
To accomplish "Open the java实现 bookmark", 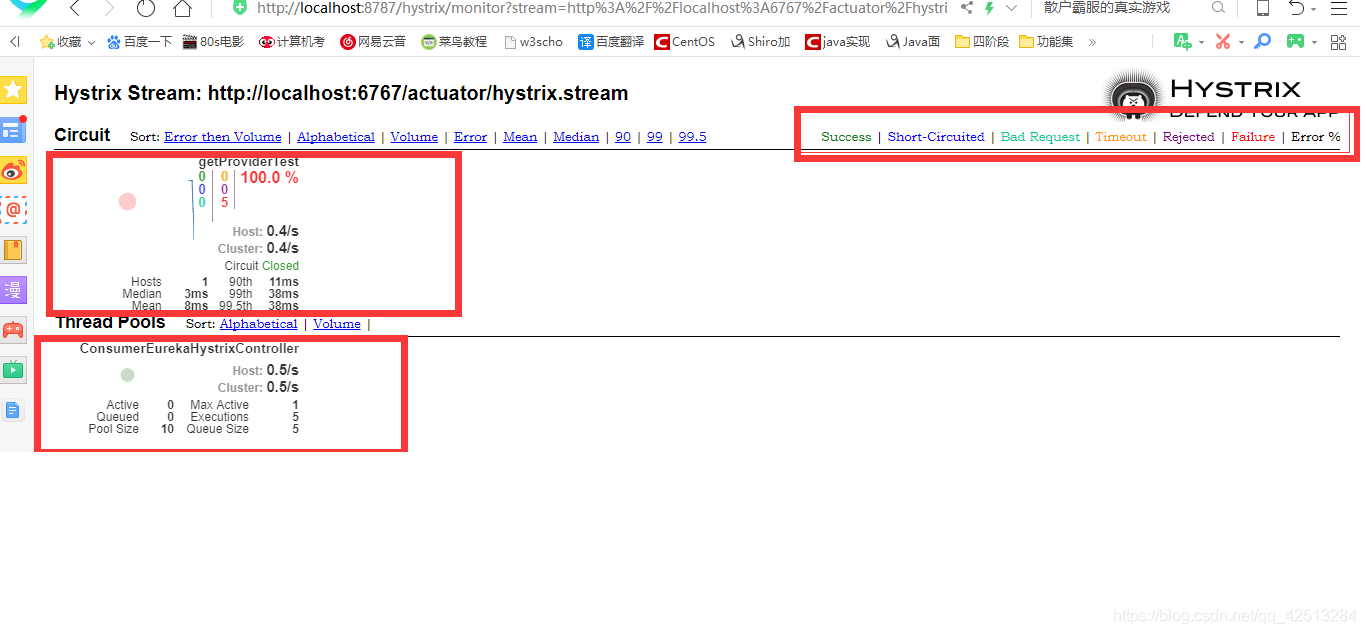I will [837, 42].
